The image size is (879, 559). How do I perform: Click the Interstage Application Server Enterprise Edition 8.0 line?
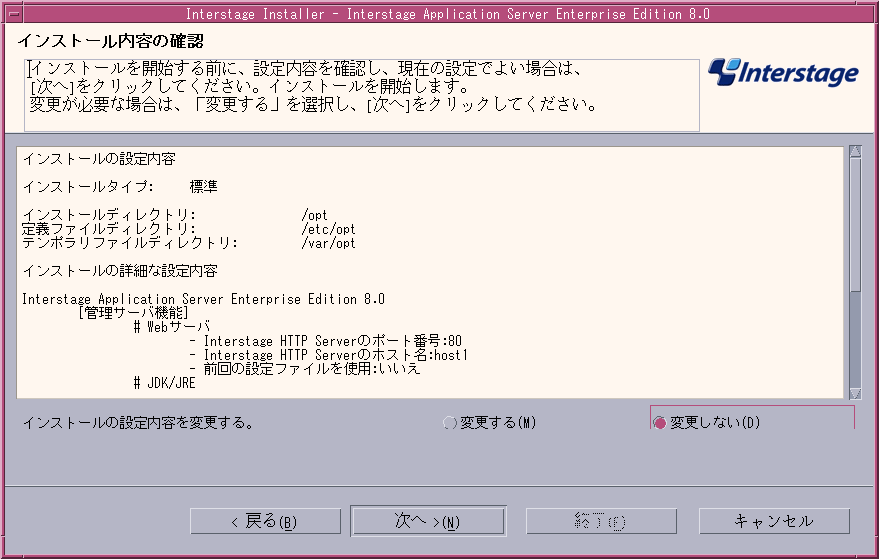coord(203,299)
